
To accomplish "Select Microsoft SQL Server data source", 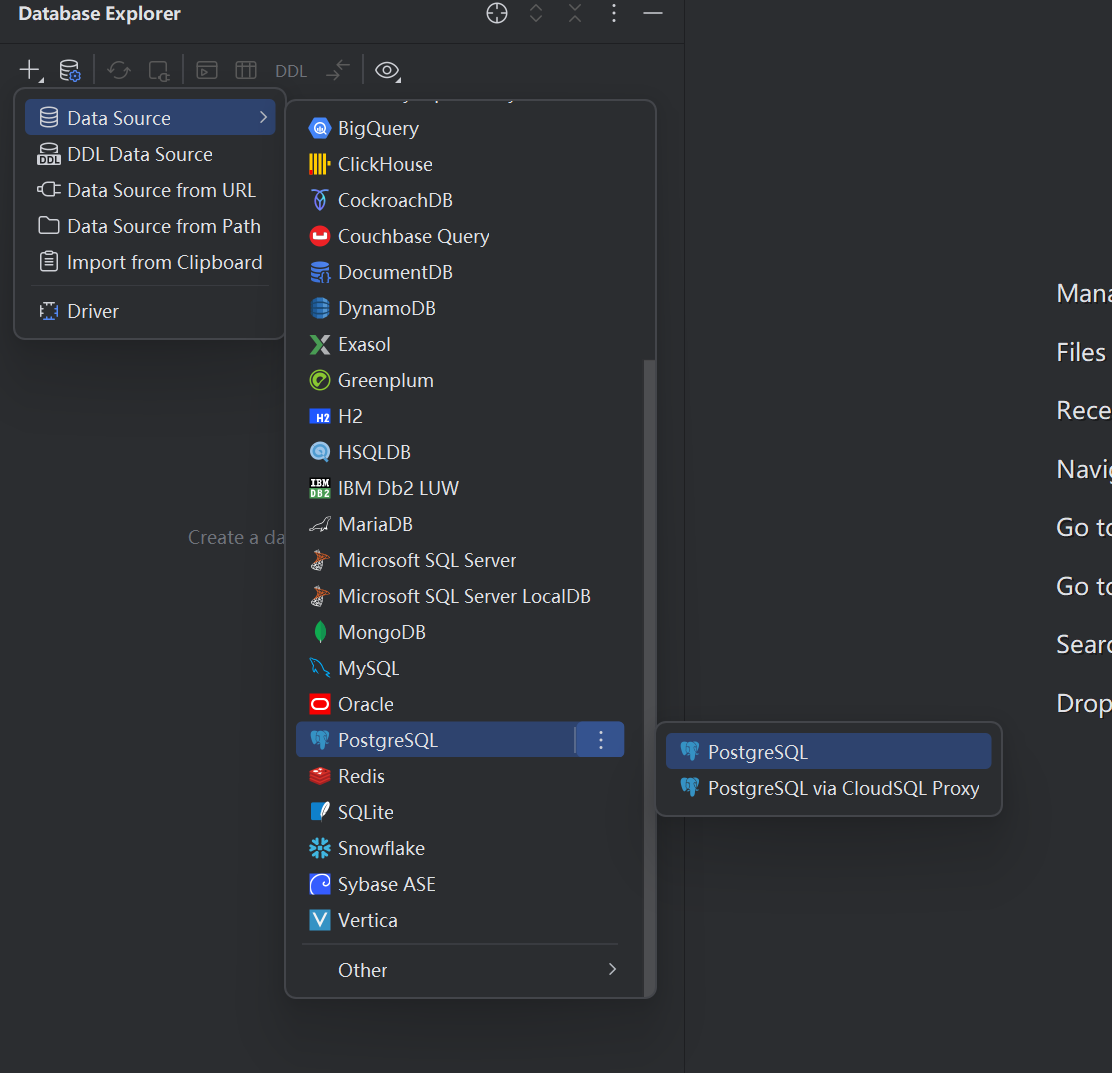I will pos(460,560).
